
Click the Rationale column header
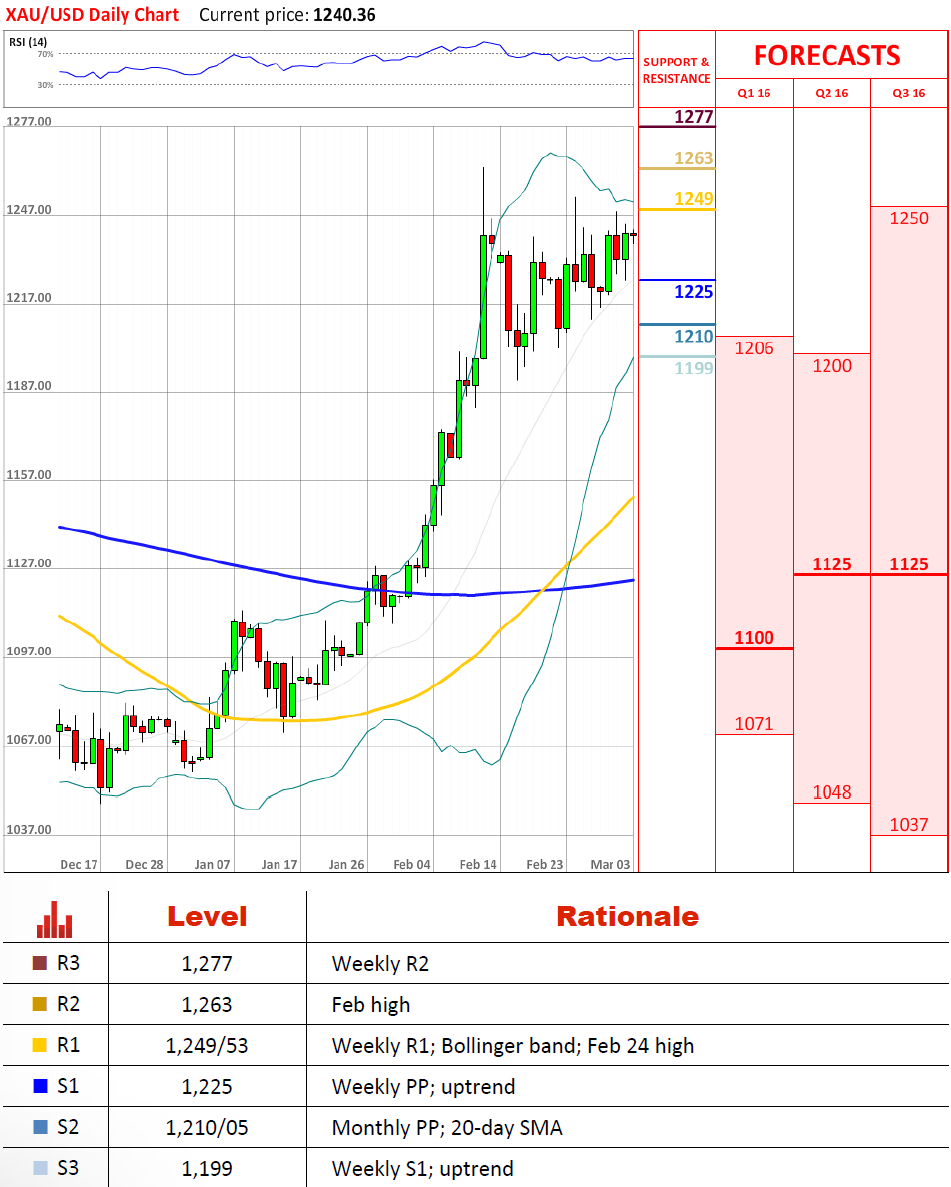pyautogui.click(x=628, y=917)
